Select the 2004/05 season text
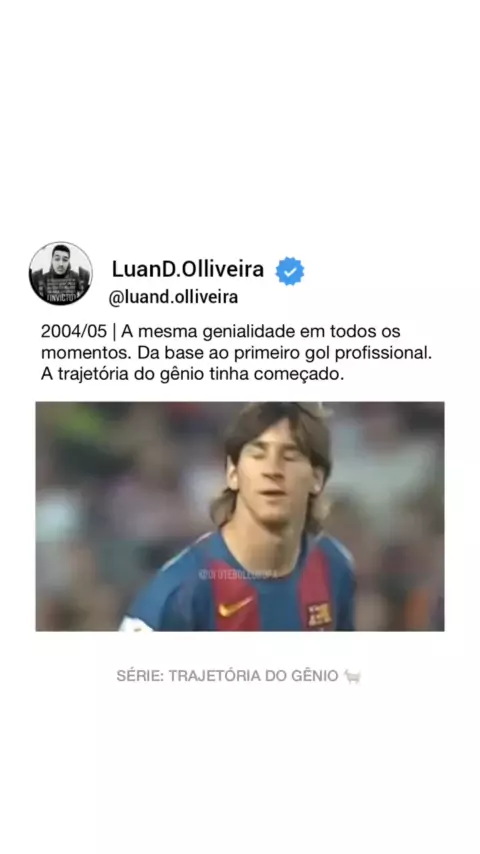Screen dimensions: 480x854 point(74,331)
